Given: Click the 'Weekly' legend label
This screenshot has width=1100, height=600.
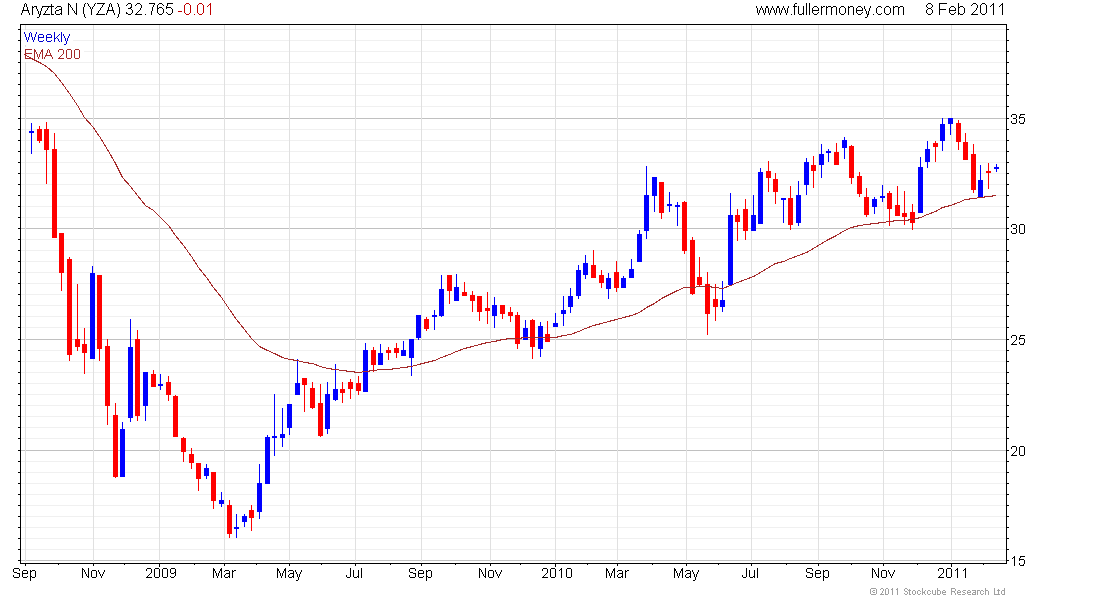Looking at the screenshot, I should click(x=47, y=37).
